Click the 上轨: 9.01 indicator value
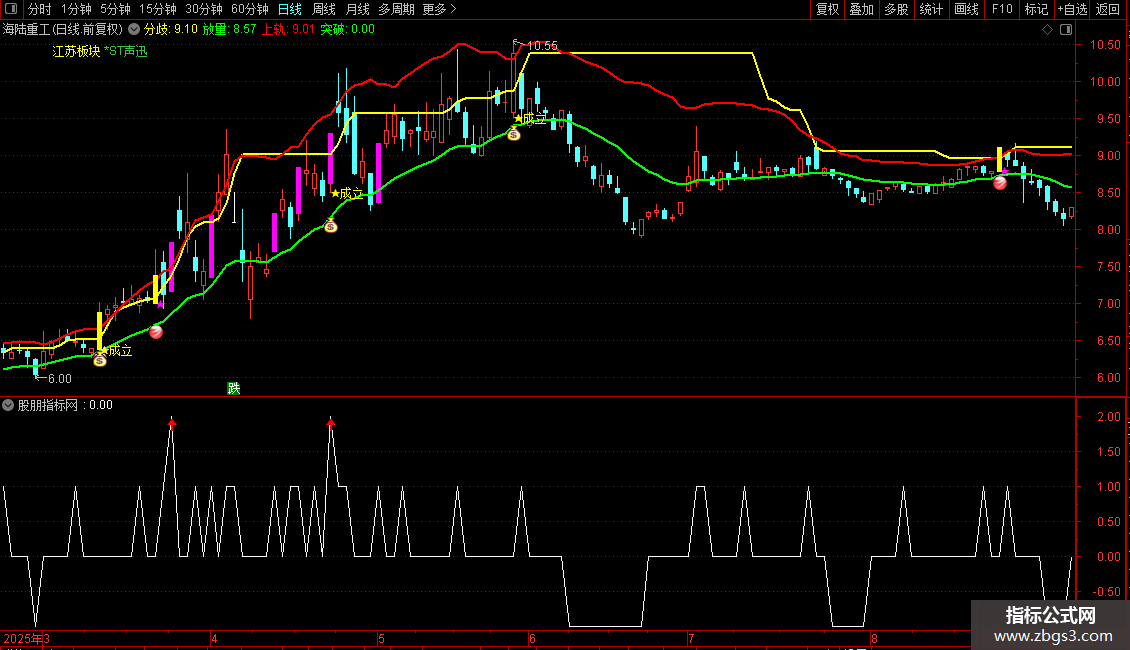 288,29
